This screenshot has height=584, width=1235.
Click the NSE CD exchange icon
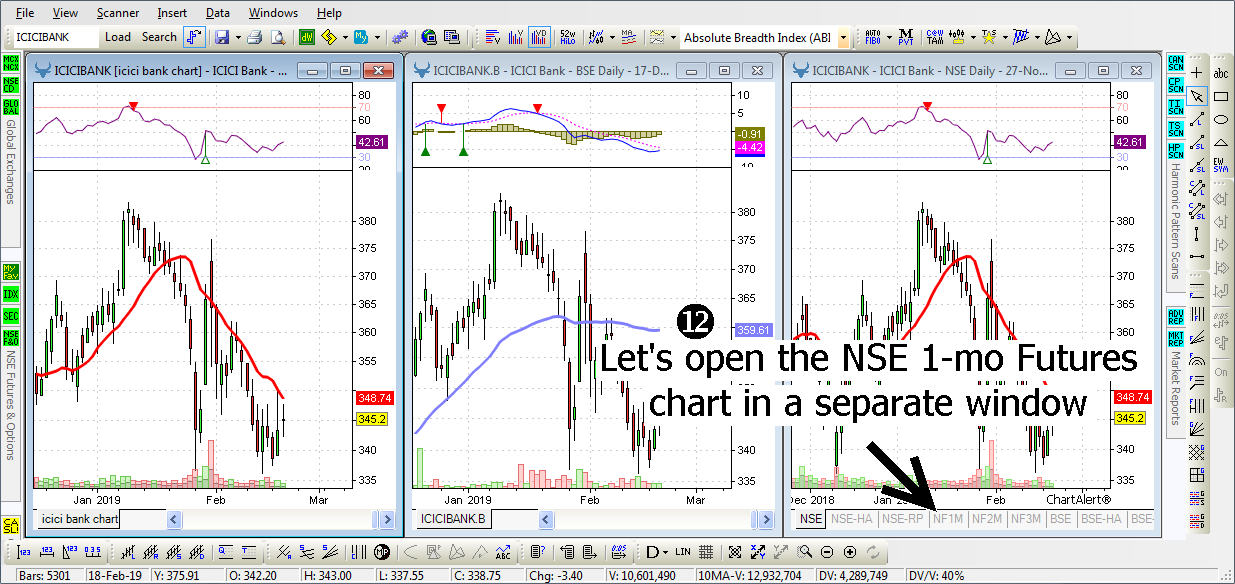pos(11,85)
